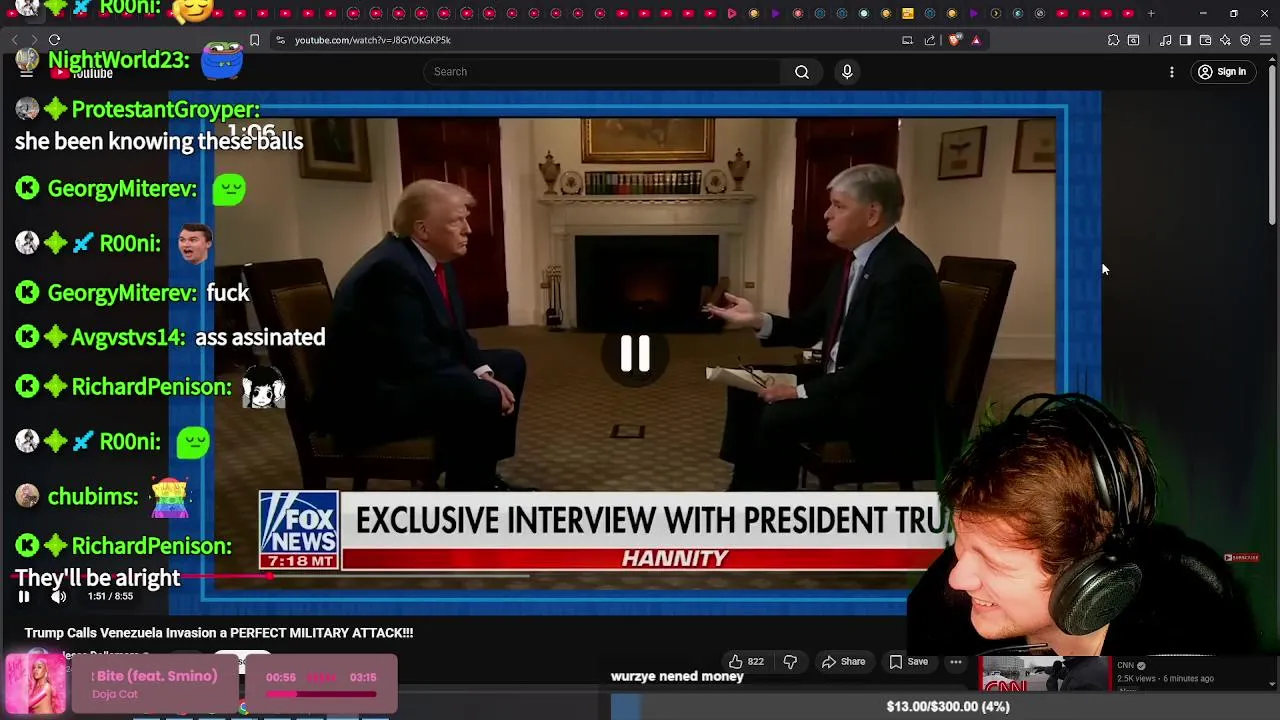Open the music note playlist icon
Screen dimensions: 1280x720
[1165, 40]
